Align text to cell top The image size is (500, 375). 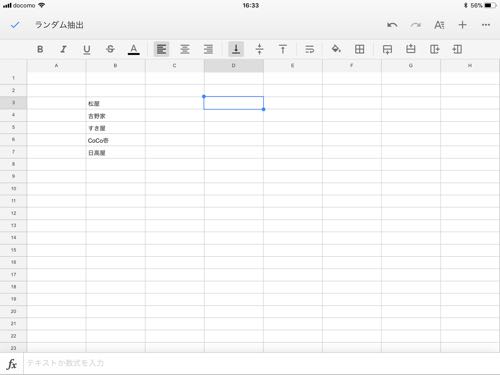tap(283, 49)
